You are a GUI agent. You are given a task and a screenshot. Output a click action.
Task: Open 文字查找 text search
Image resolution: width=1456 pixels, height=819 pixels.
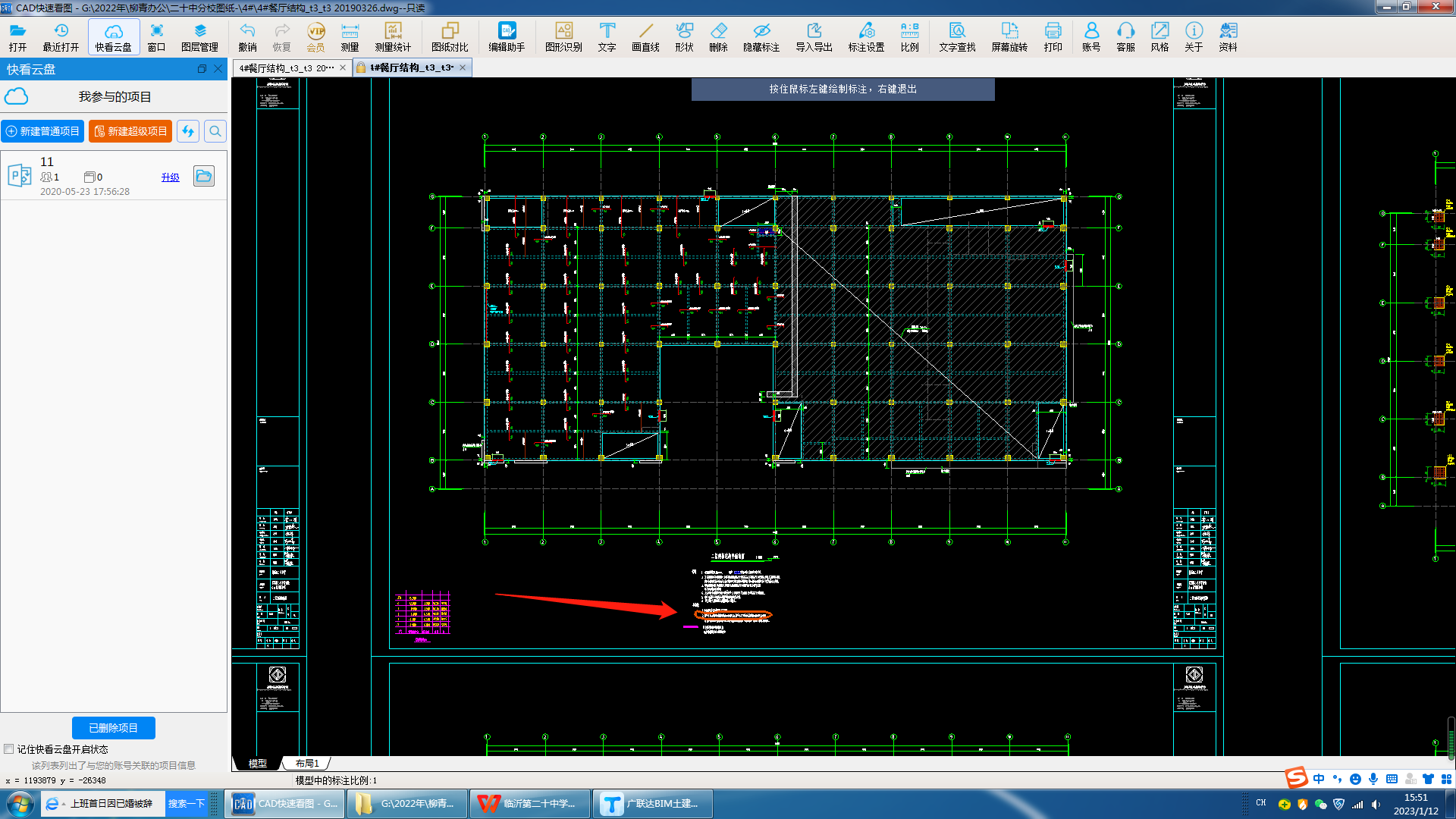point(957,37)
